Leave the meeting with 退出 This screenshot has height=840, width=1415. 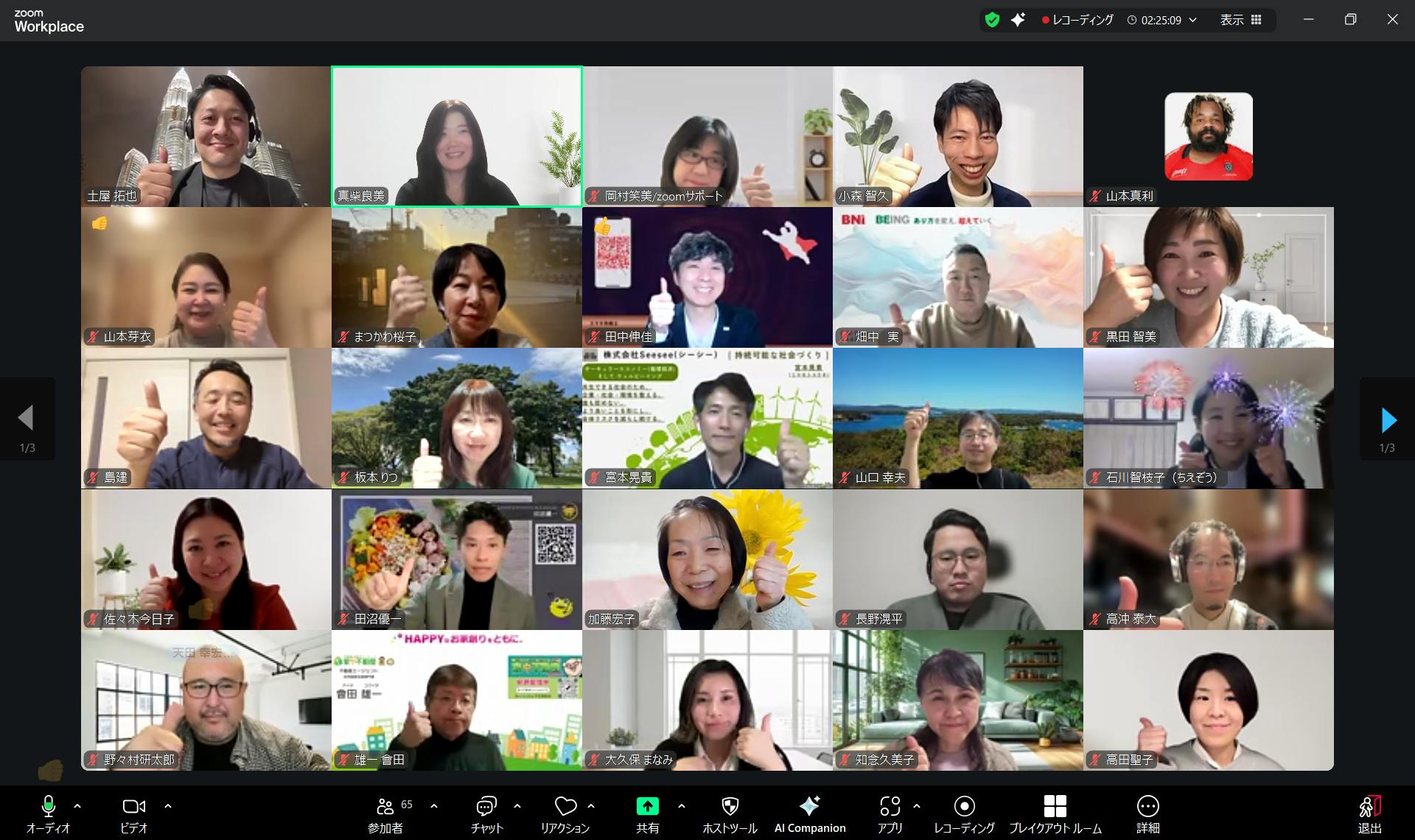click(1369, 807)
